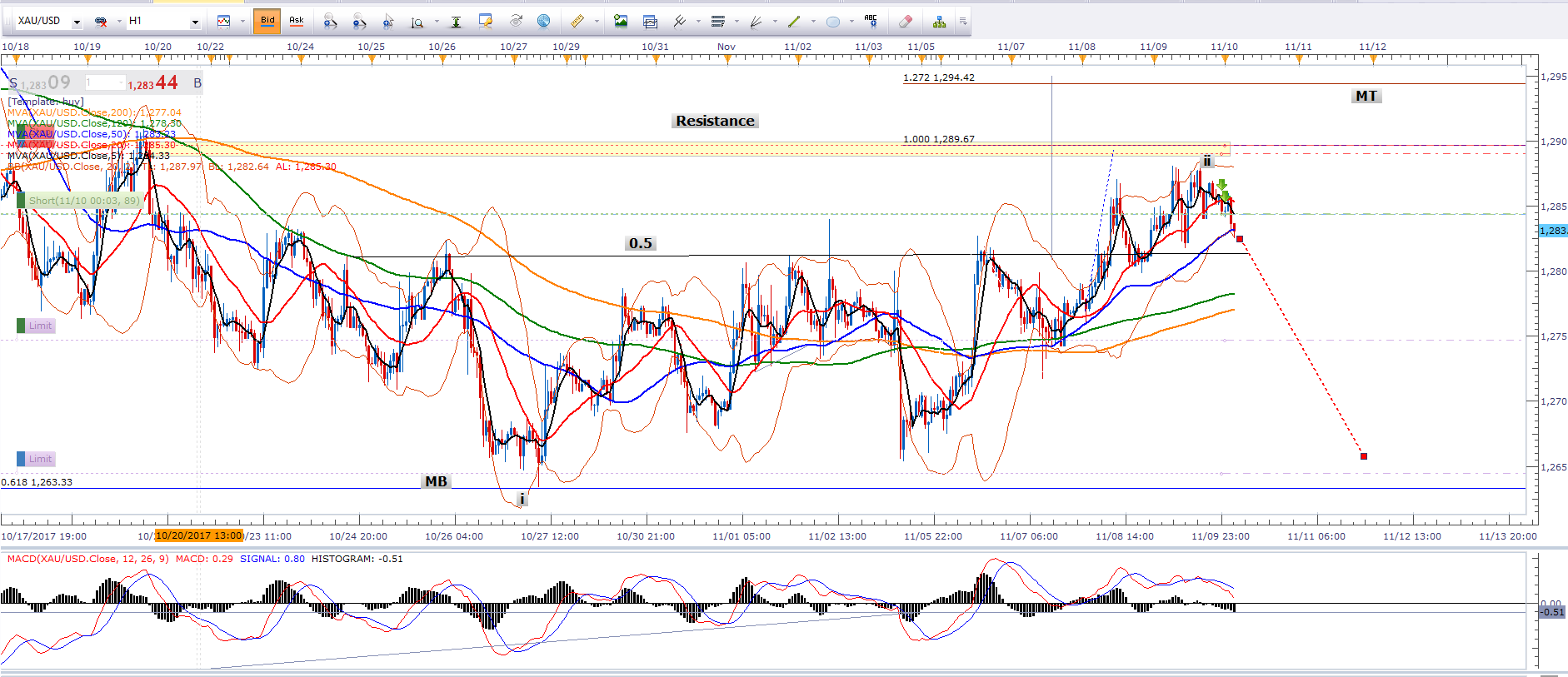Click the hierarchy tree icon in toolbar
The height and width of the screenshot is (677, 1568).
pos(939,22)
